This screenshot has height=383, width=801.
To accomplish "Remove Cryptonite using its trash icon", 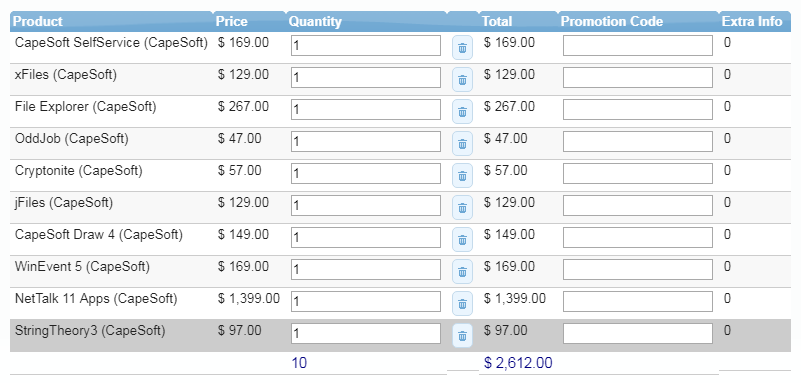I will (x=462, y=176).
